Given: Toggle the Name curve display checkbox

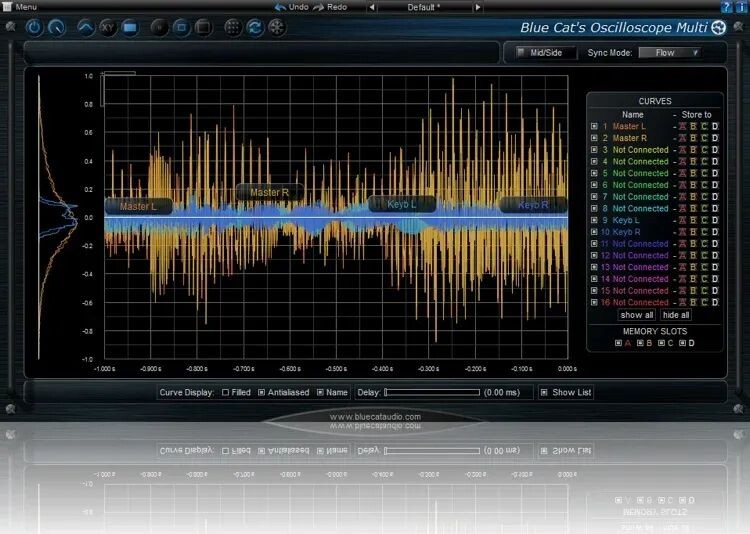Looking at the screenshot, I should point(320,392).
